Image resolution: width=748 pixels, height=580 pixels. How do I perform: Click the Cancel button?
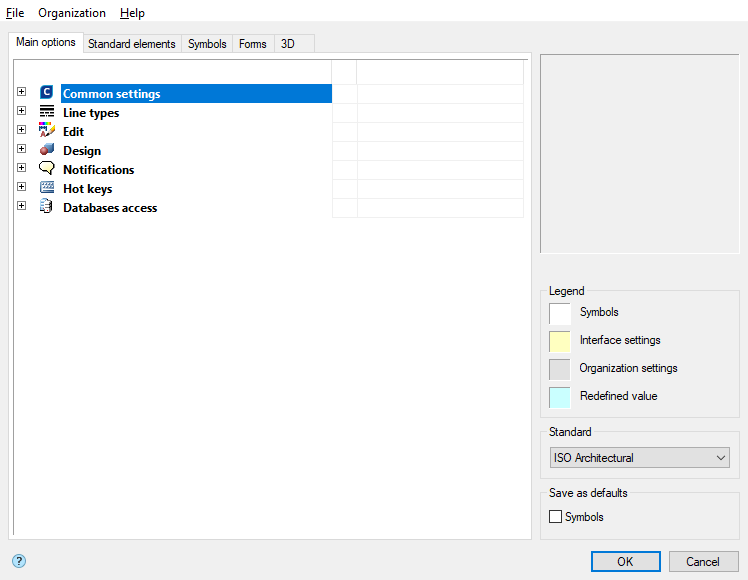[x=703, y=561]
